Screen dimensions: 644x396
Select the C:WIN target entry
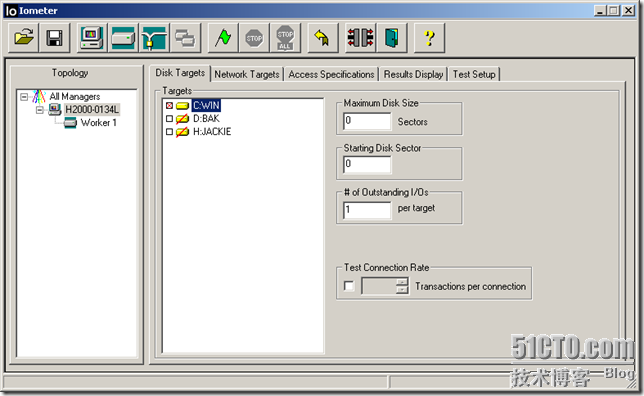click(206, 106)
